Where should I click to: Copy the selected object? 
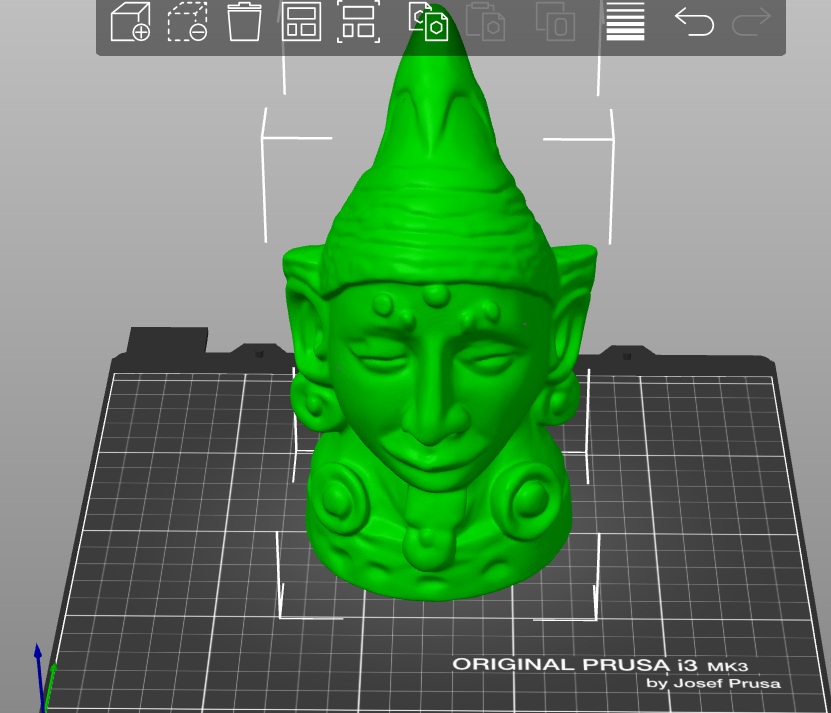(x=428, y=22)
